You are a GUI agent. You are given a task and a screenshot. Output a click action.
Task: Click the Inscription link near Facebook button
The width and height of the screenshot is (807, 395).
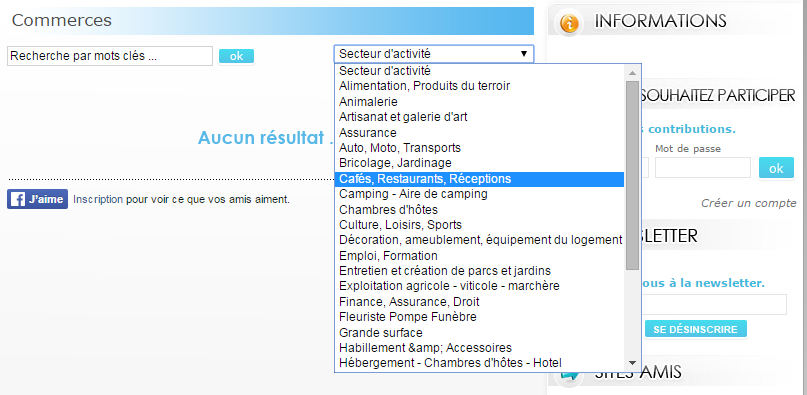(x=98, y=199)
